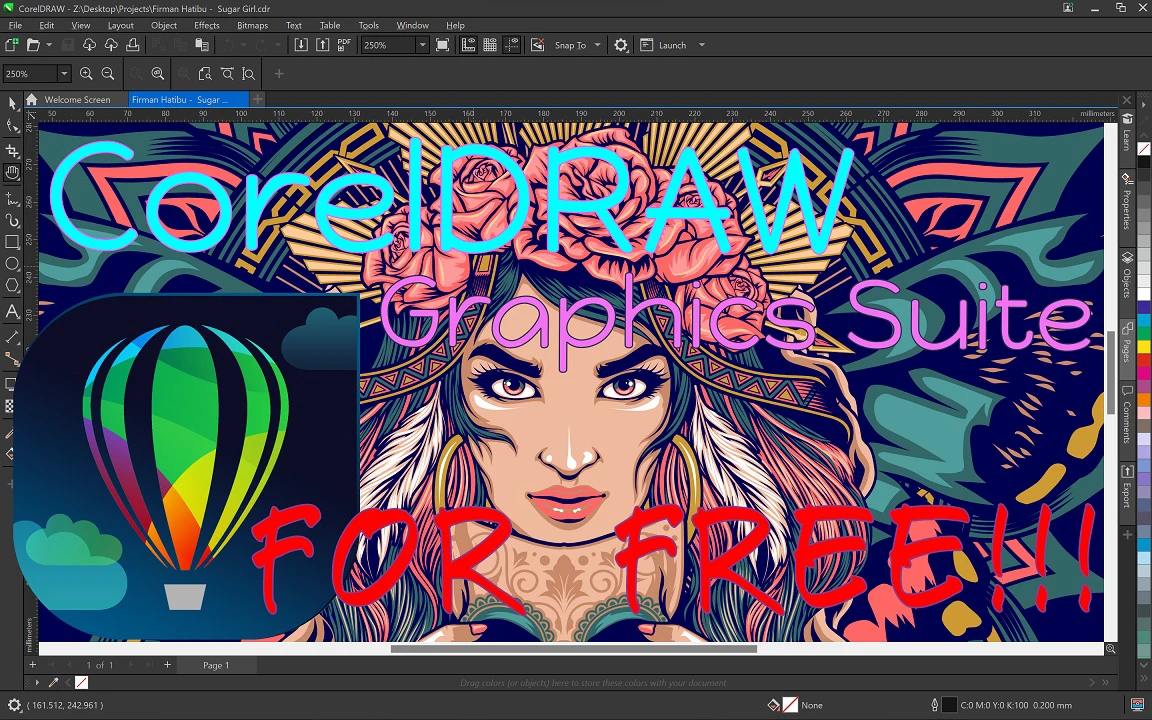Select the Artistic media tool
Screen dimensions: 1152x720
point(12,220)
